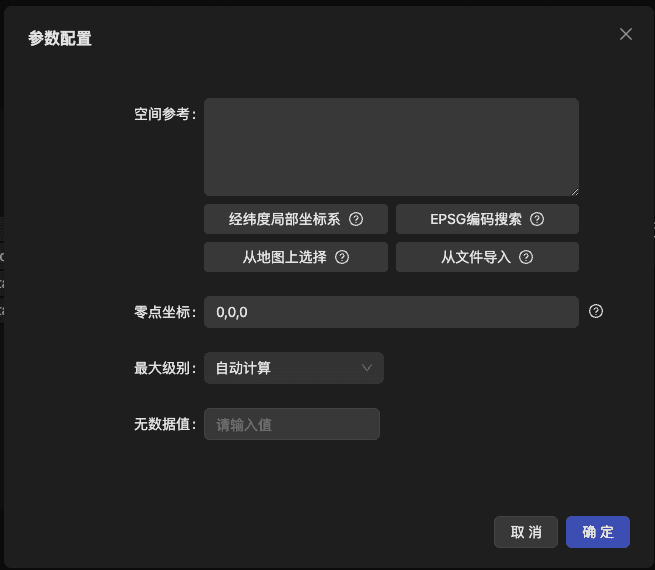Click the 最大级别 field label
Screen dimensions: 655x570
(164, 368)
